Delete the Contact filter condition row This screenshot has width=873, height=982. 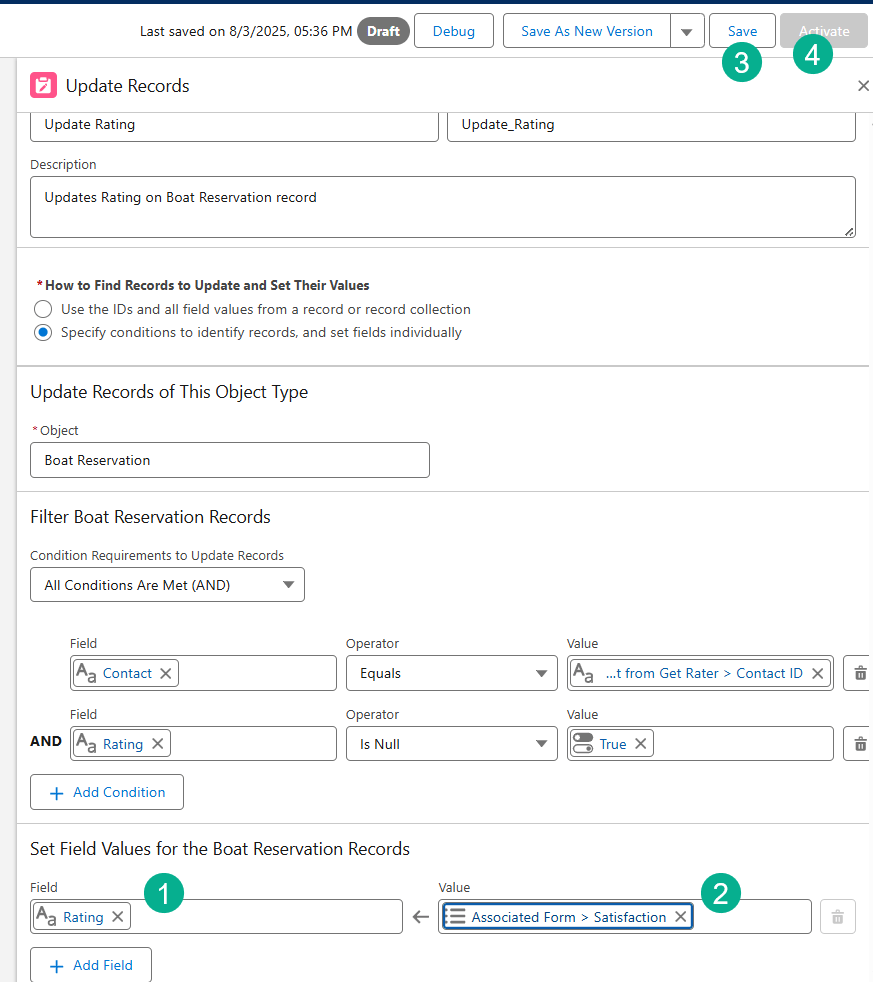pos(859,674)
